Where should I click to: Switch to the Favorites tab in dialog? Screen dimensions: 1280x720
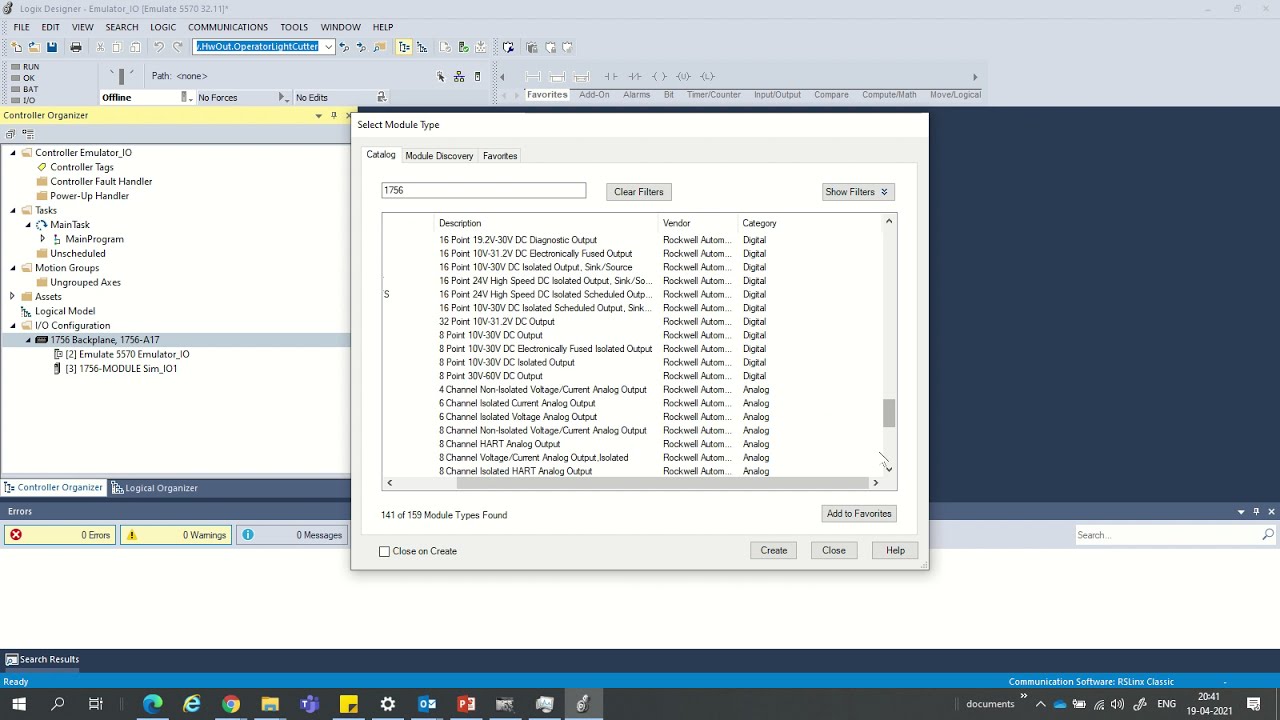500,156
